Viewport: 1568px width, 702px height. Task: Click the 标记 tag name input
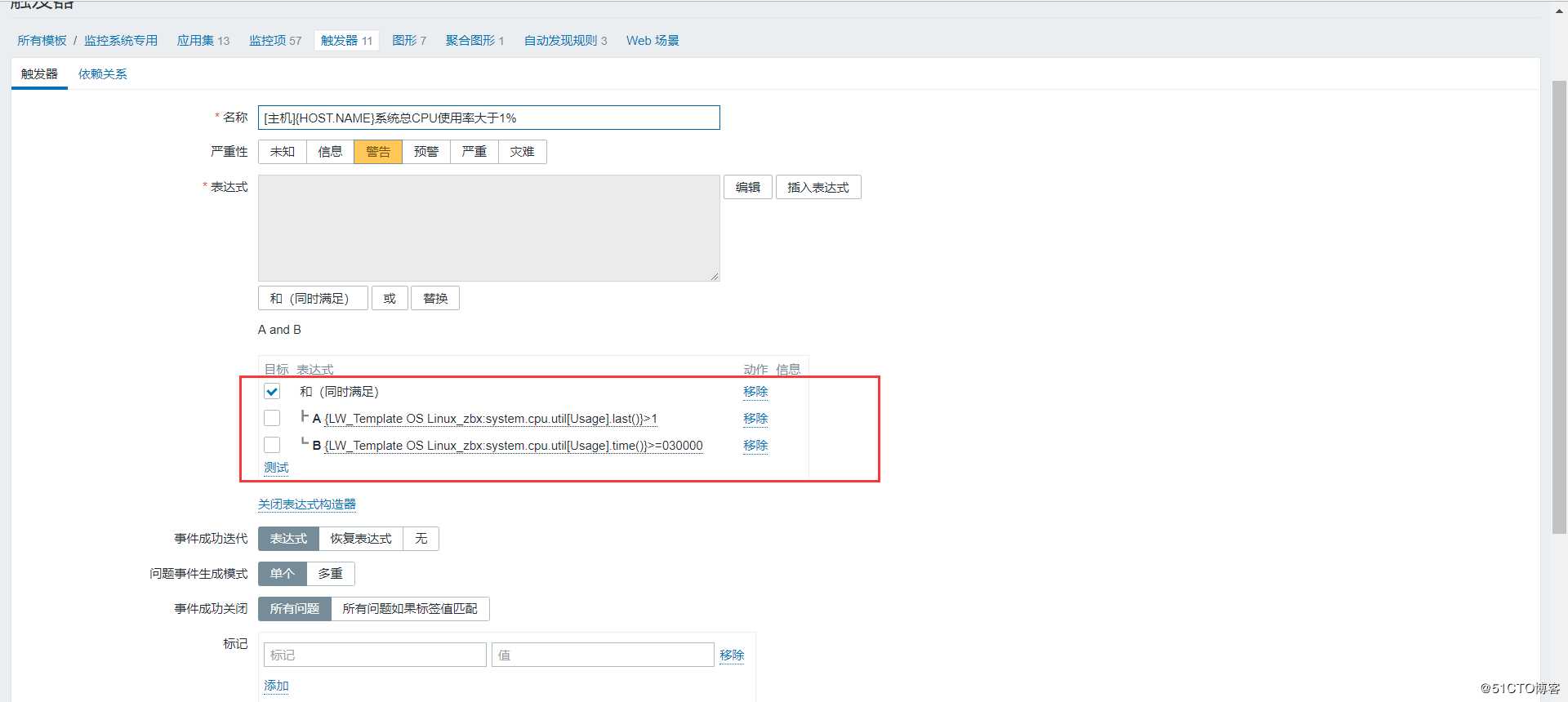tap(375, 655)
